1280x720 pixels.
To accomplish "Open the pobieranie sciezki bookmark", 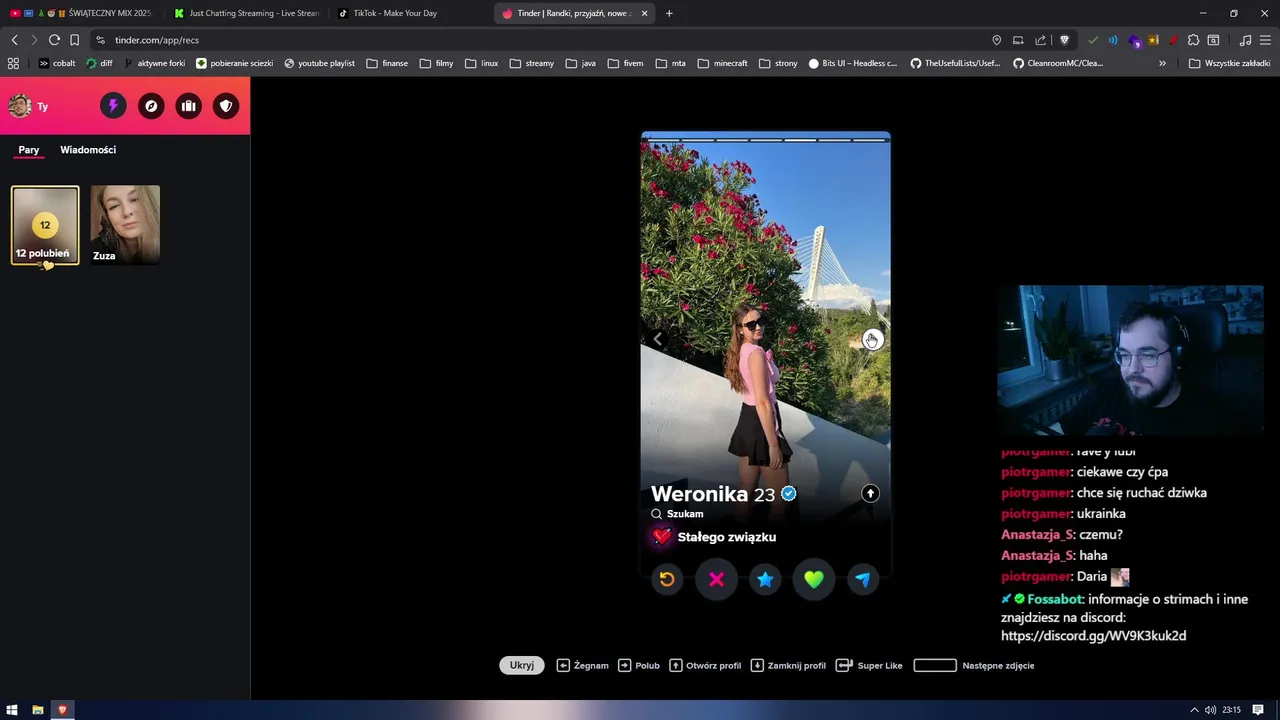I will (x=235, y=63).
